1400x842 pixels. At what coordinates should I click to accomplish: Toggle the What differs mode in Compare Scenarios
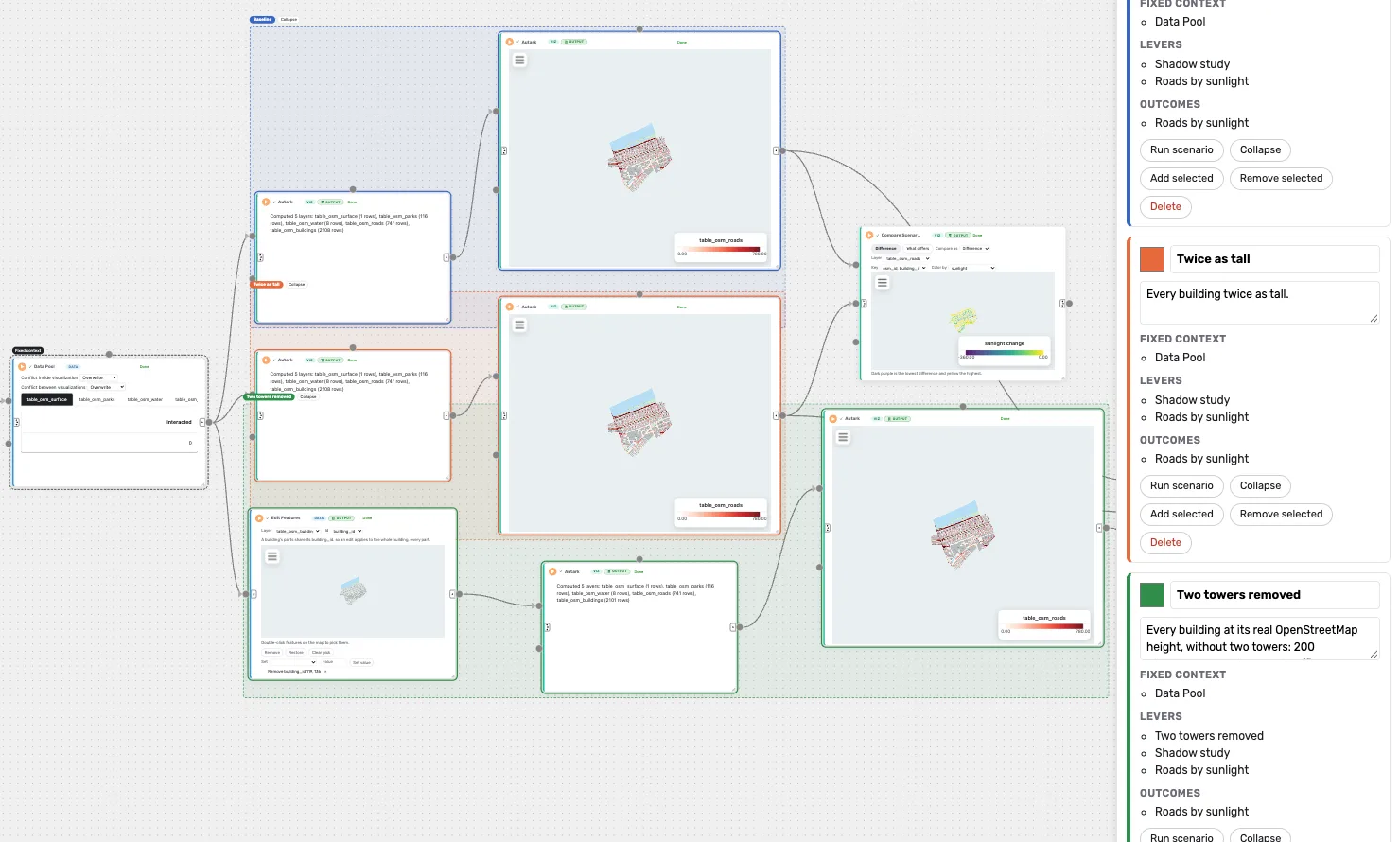pos(918,248)
